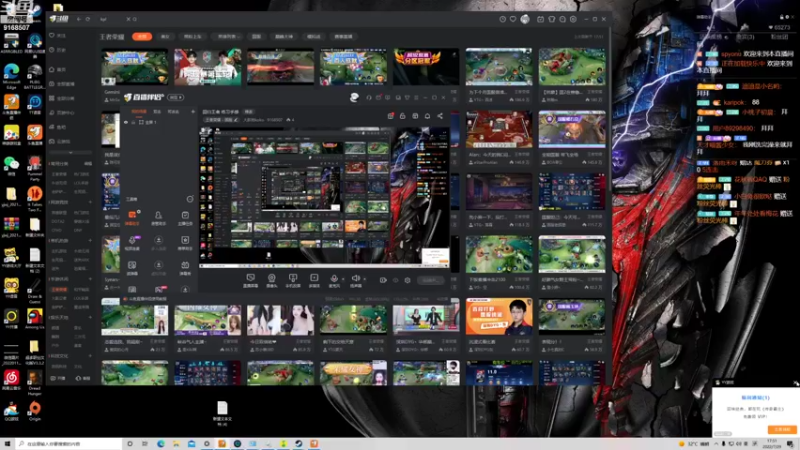Open the stream thumbnail with two players in jerseys
800x450 pixels.
(x=208, y=67)
